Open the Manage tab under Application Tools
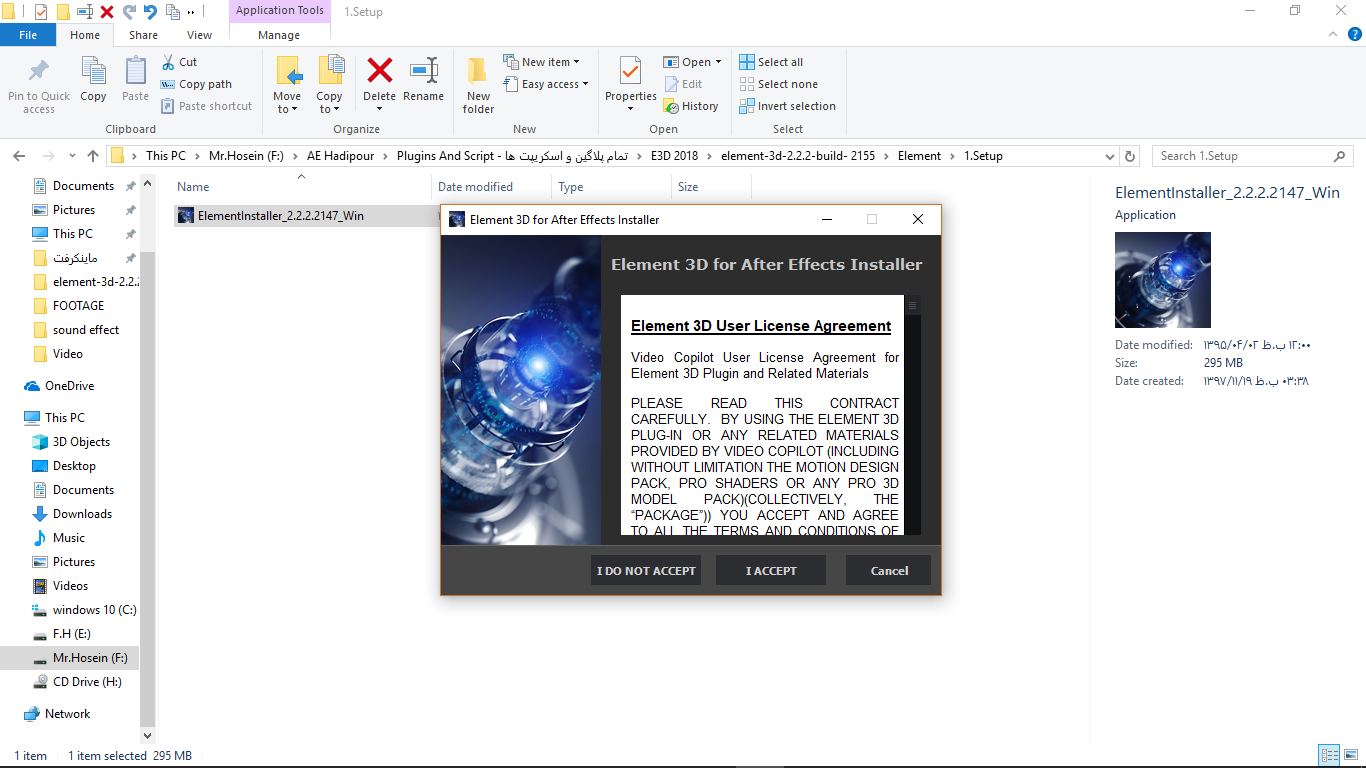Image resolution: width=1366 pixels, height=768 pixels. click(279, 35)
